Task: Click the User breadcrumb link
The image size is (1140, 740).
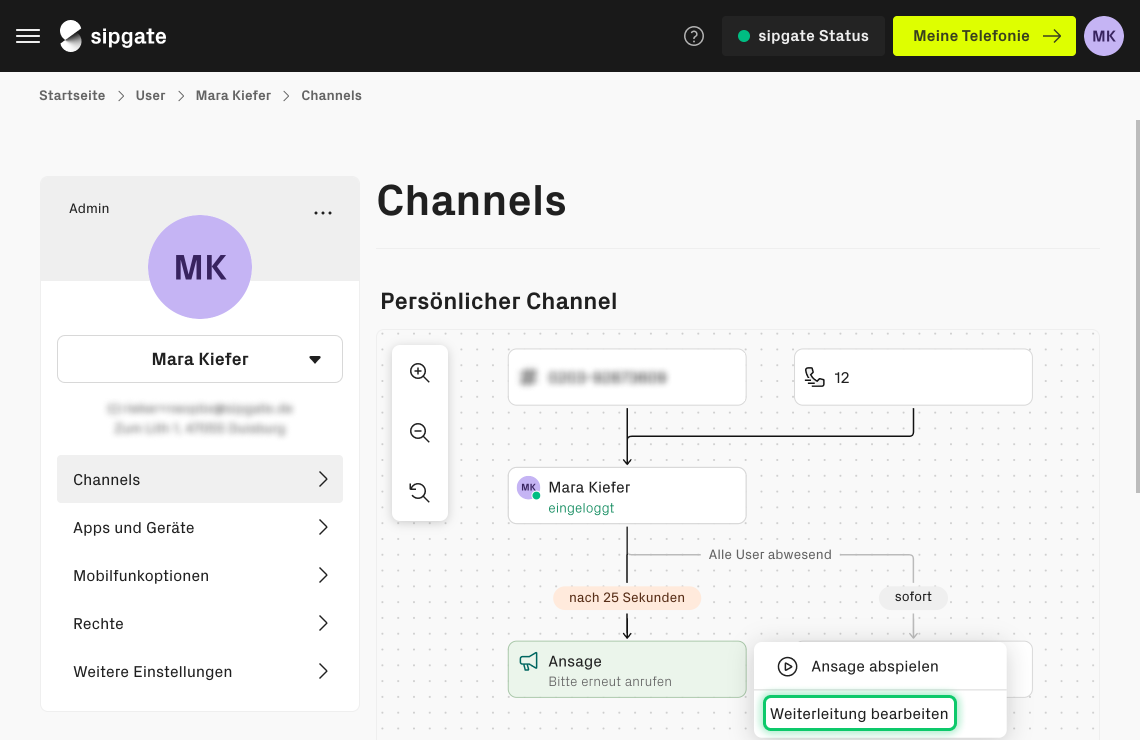Action: pyautogui.click(x=151, y=96)
